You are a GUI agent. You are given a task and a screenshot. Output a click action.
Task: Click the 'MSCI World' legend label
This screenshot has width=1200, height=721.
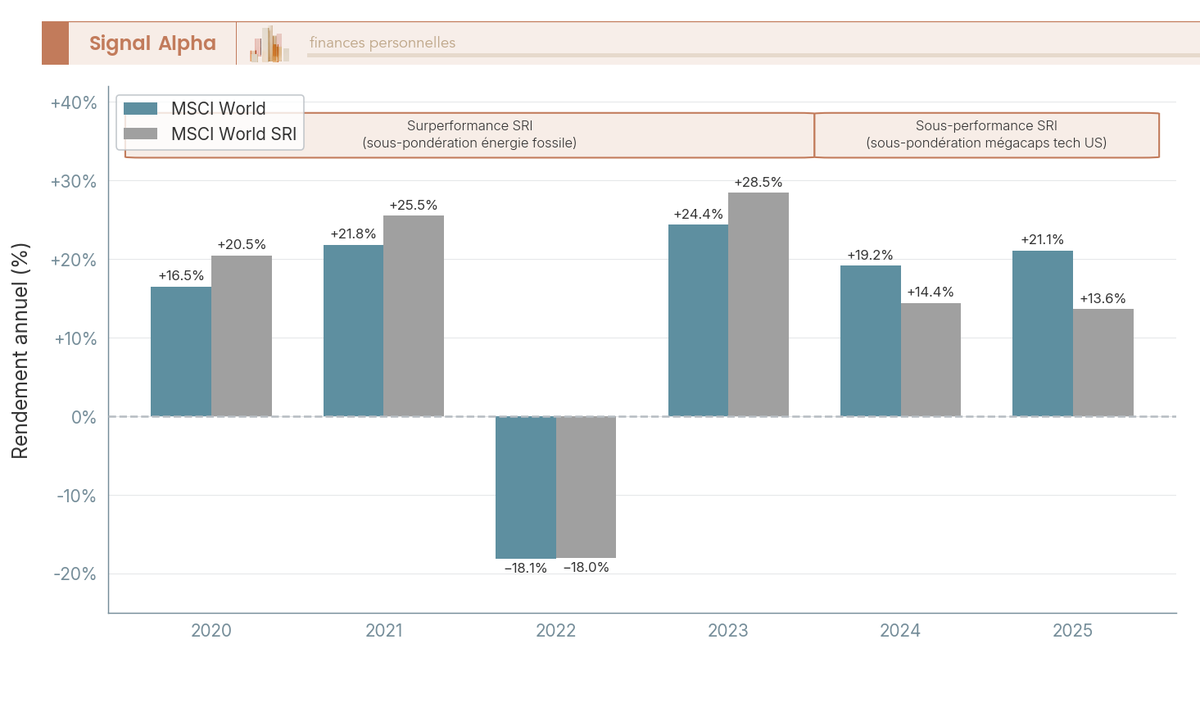click(218, 109)
